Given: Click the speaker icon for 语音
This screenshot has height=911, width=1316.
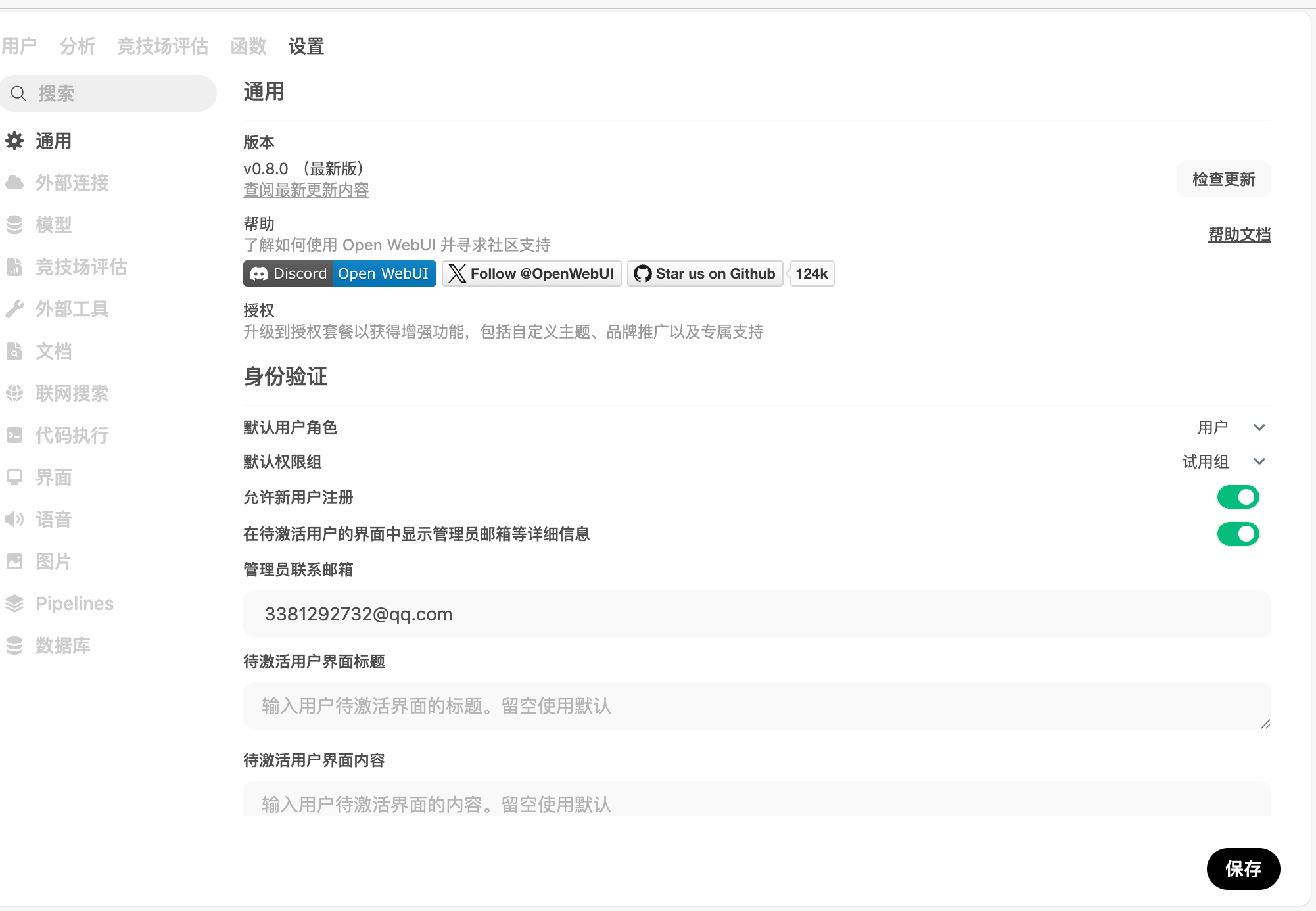Looking at the screenshot, I should tap(14, 519).
